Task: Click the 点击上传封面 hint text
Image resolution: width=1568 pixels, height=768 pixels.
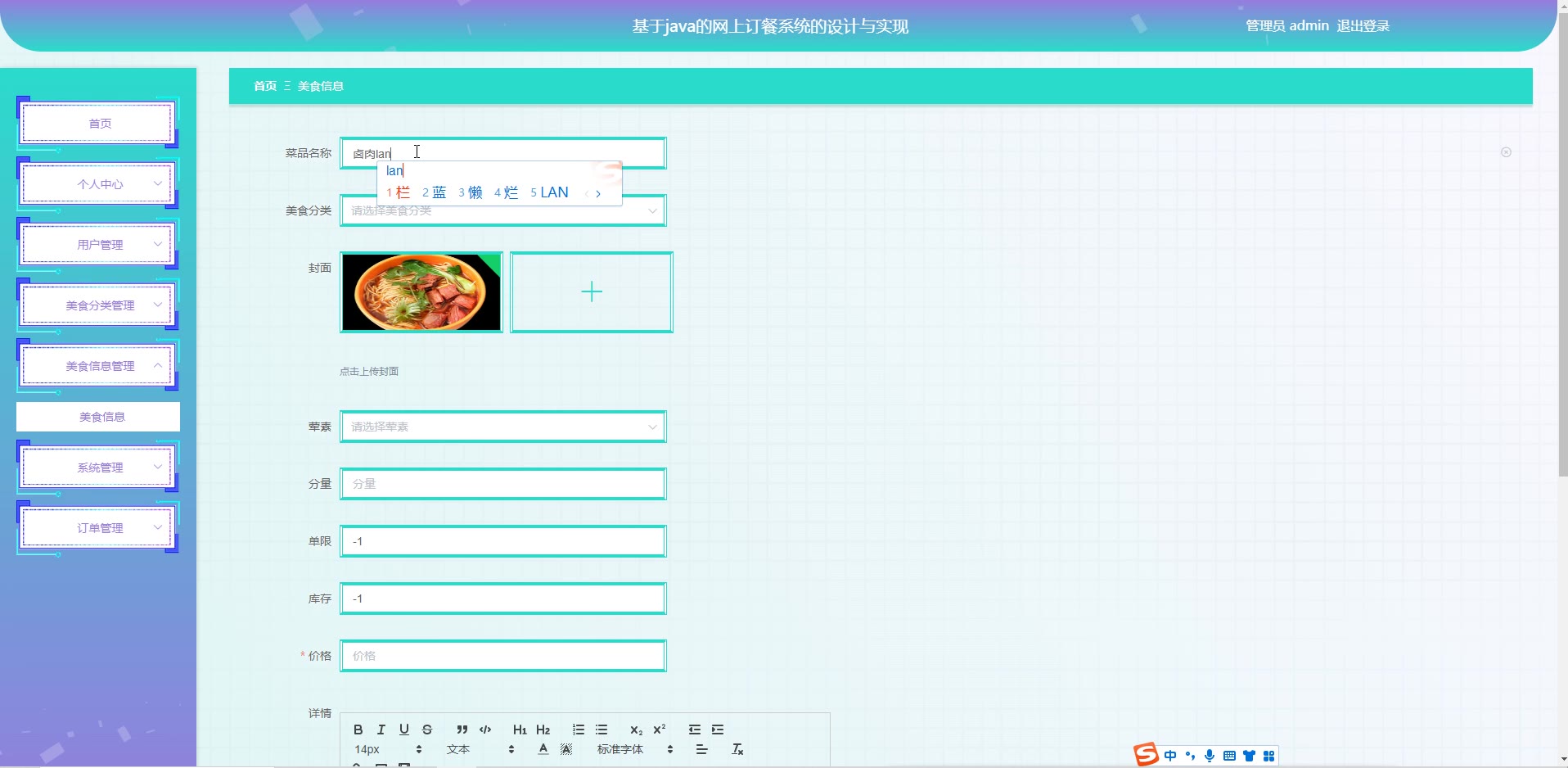Action: coord(369,371)
